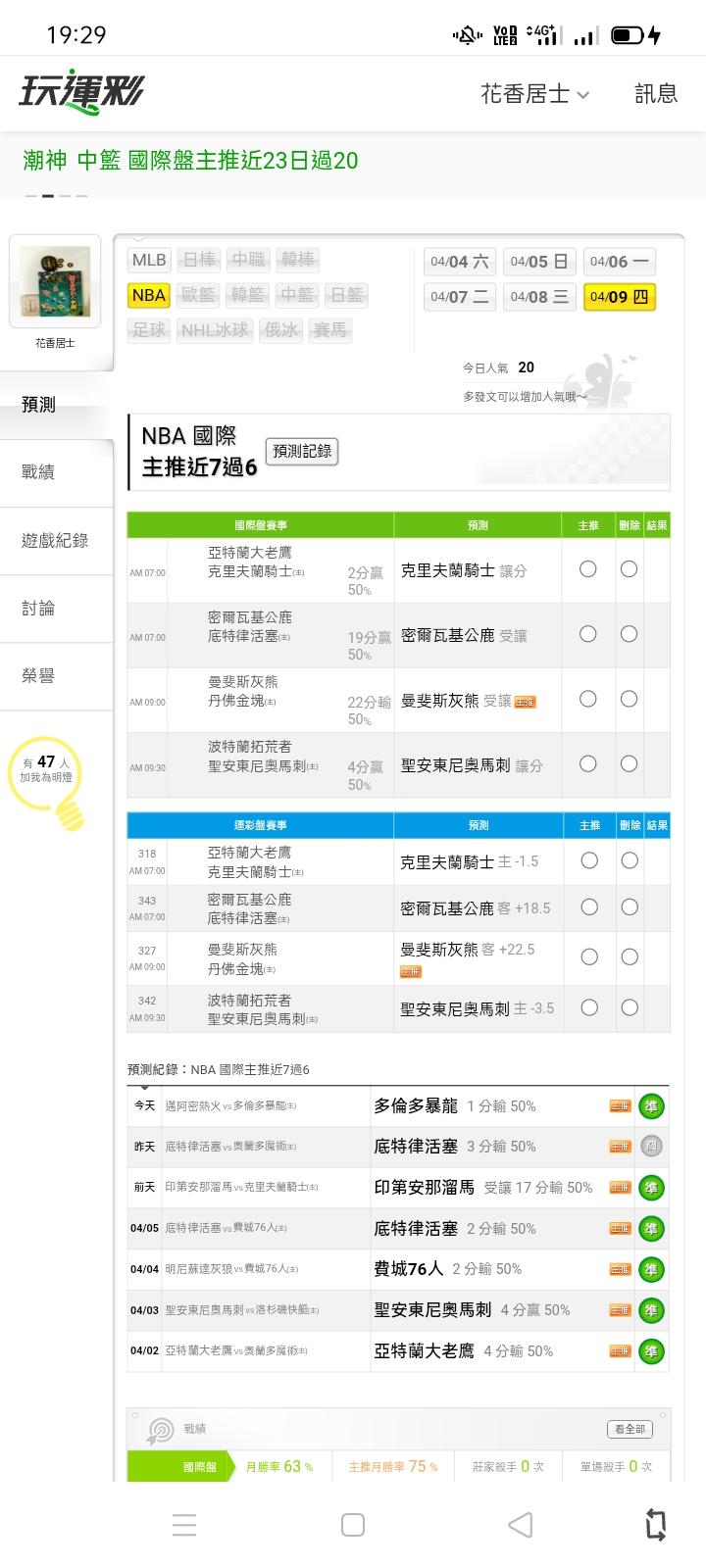Expand the 花香居士 account dropdown

[535, 94]
